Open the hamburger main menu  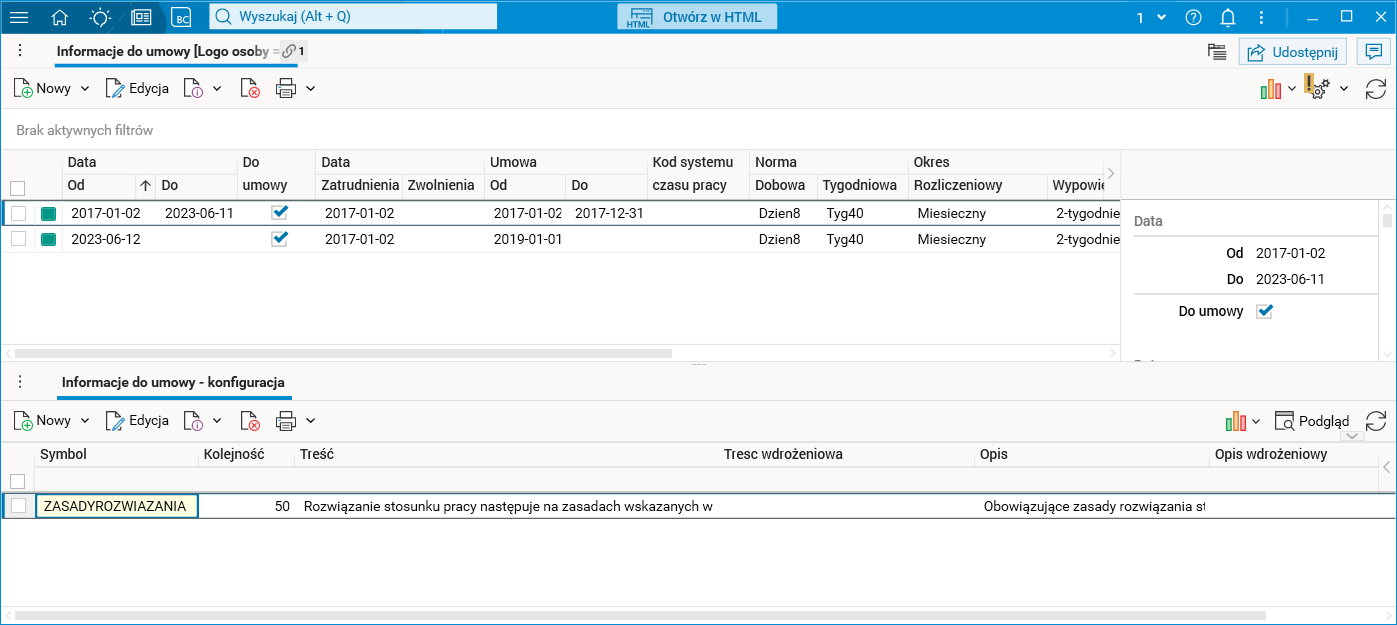[19, 17]
